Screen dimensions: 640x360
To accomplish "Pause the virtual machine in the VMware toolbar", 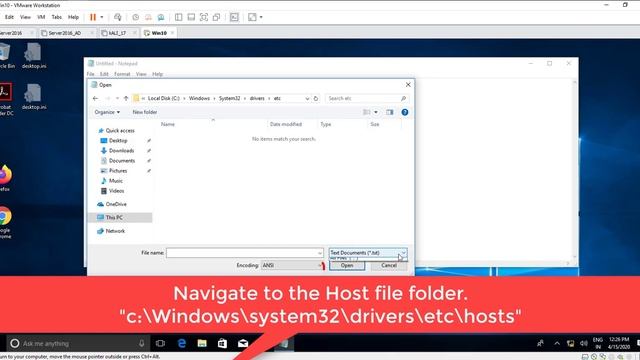I will pos(93,17).
